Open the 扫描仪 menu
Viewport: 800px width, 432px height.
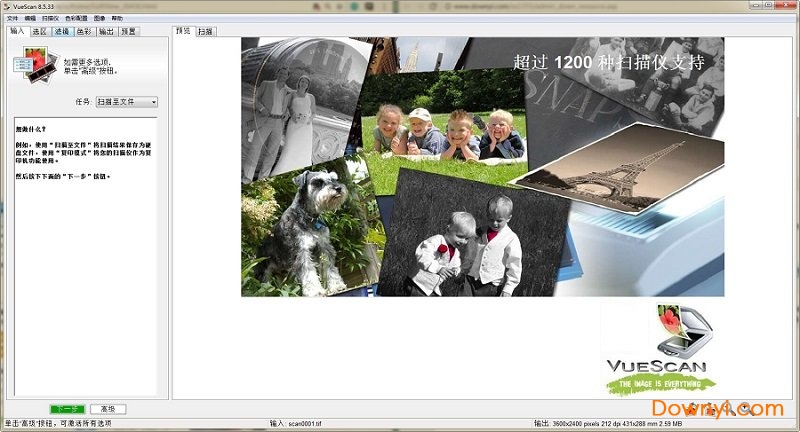[x=50, y=18]
